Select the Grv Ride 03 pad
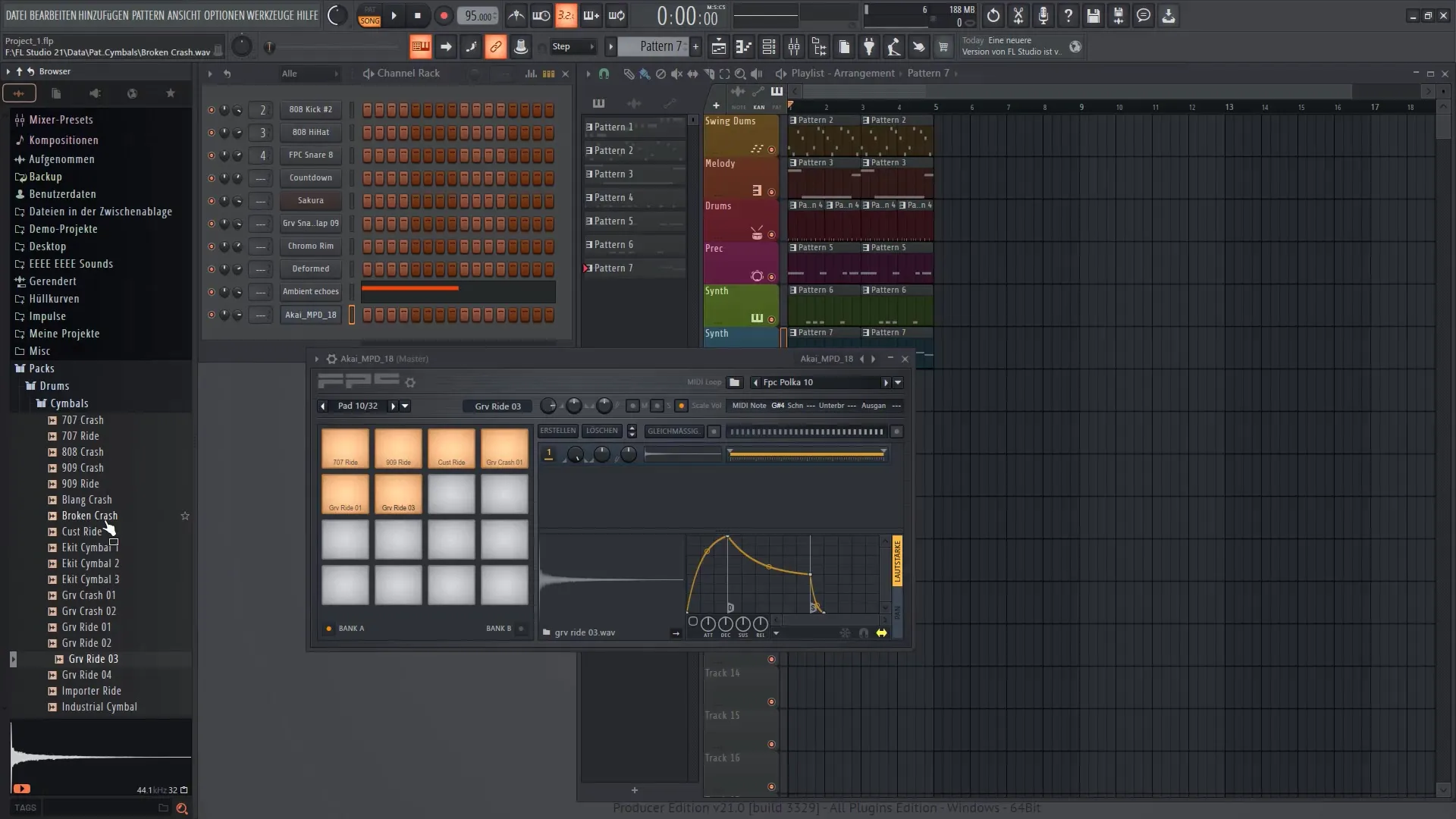The image size is (1456, 819). [x=398, y=494]
